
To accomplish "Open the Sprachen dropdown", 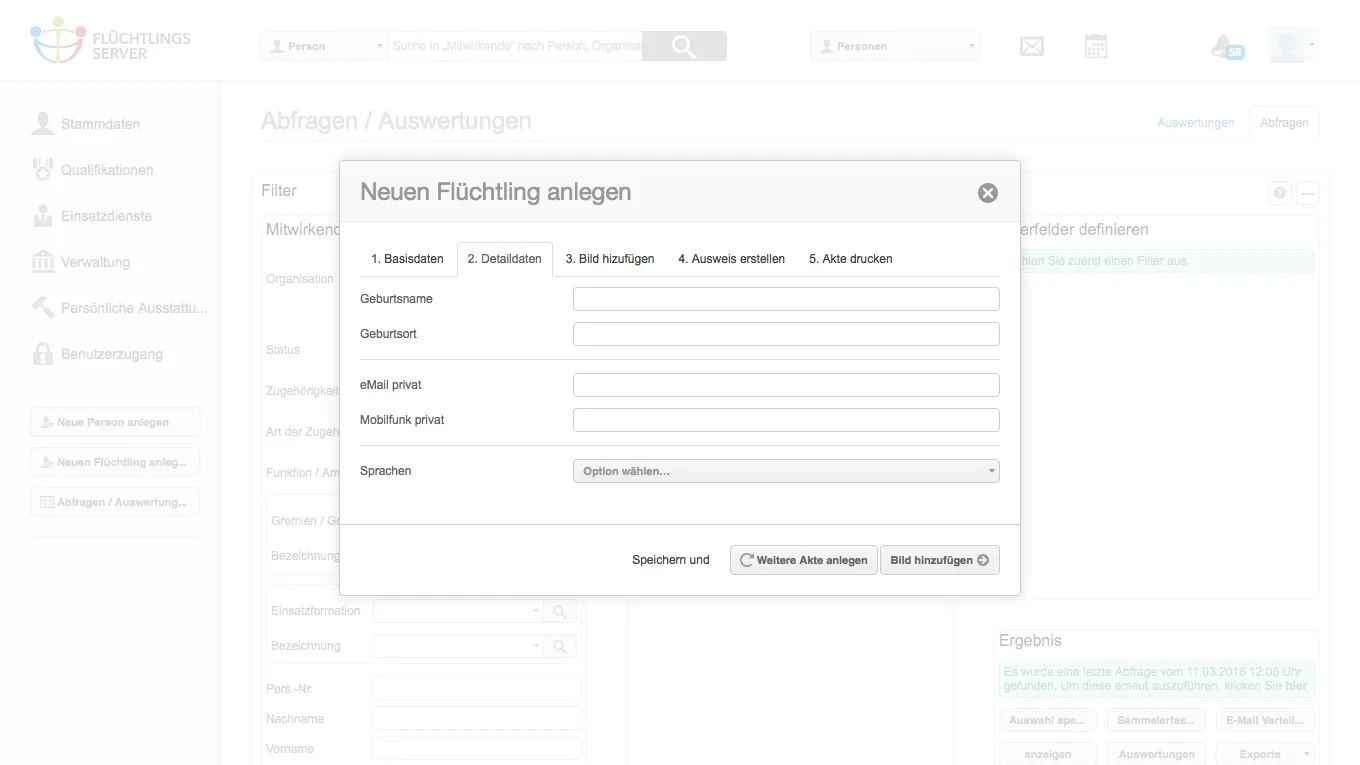I will point(786,471).
